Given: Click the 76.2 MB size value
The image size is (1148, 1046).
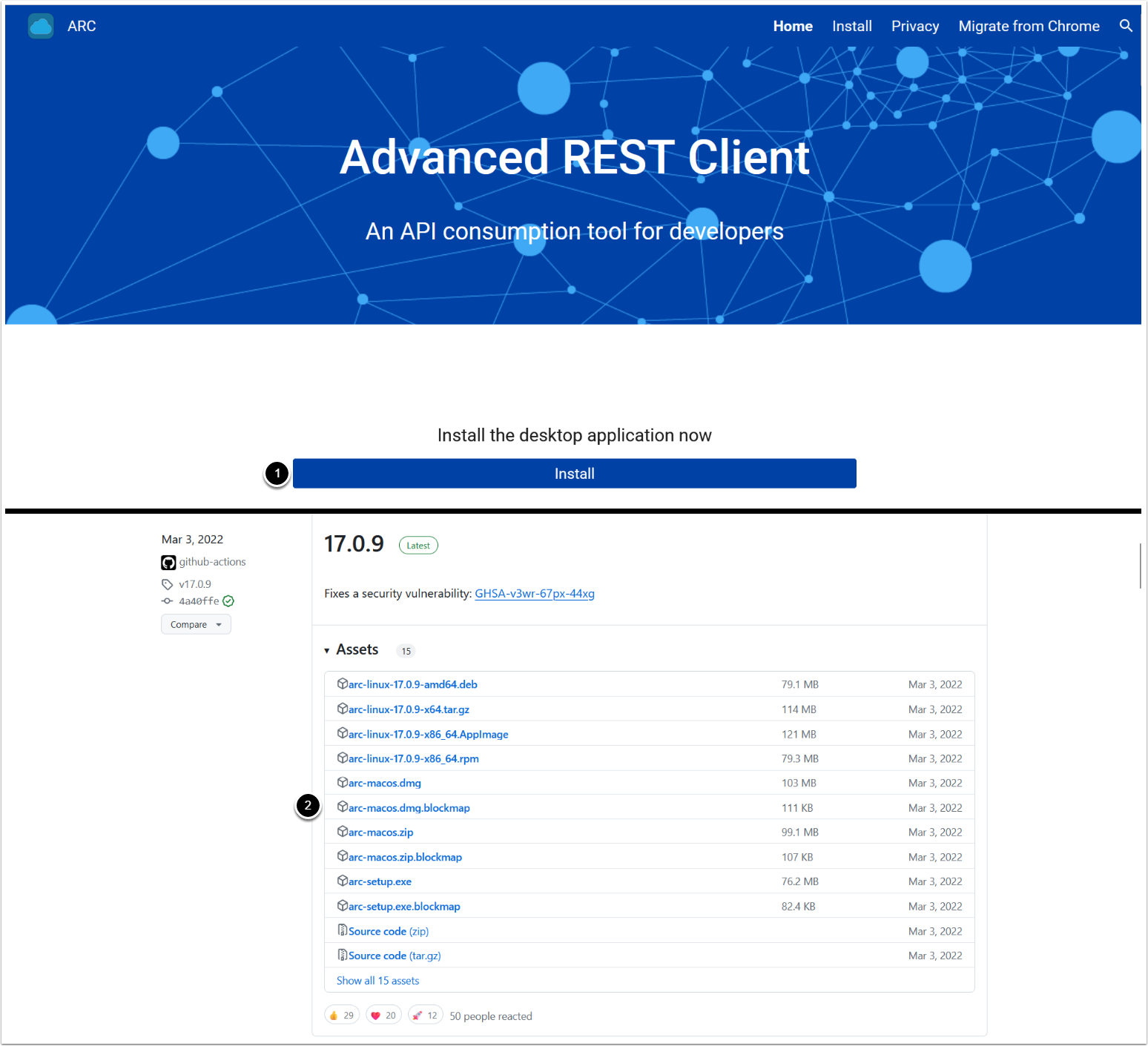Looking at the screenshot, I should (800, 881).
